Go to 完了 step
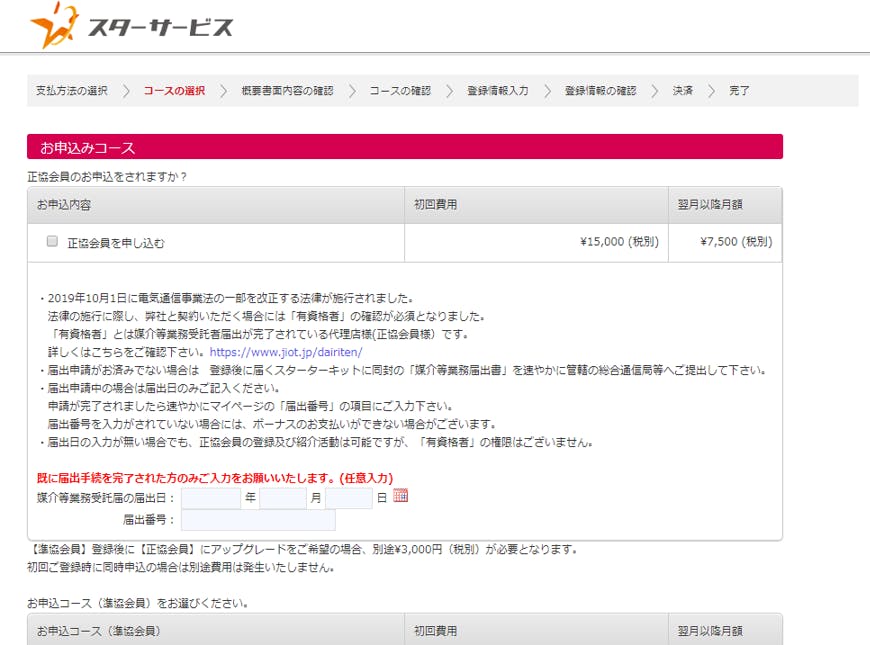Image resolution: width=870 pixels, height=645 pixels. 739,91
